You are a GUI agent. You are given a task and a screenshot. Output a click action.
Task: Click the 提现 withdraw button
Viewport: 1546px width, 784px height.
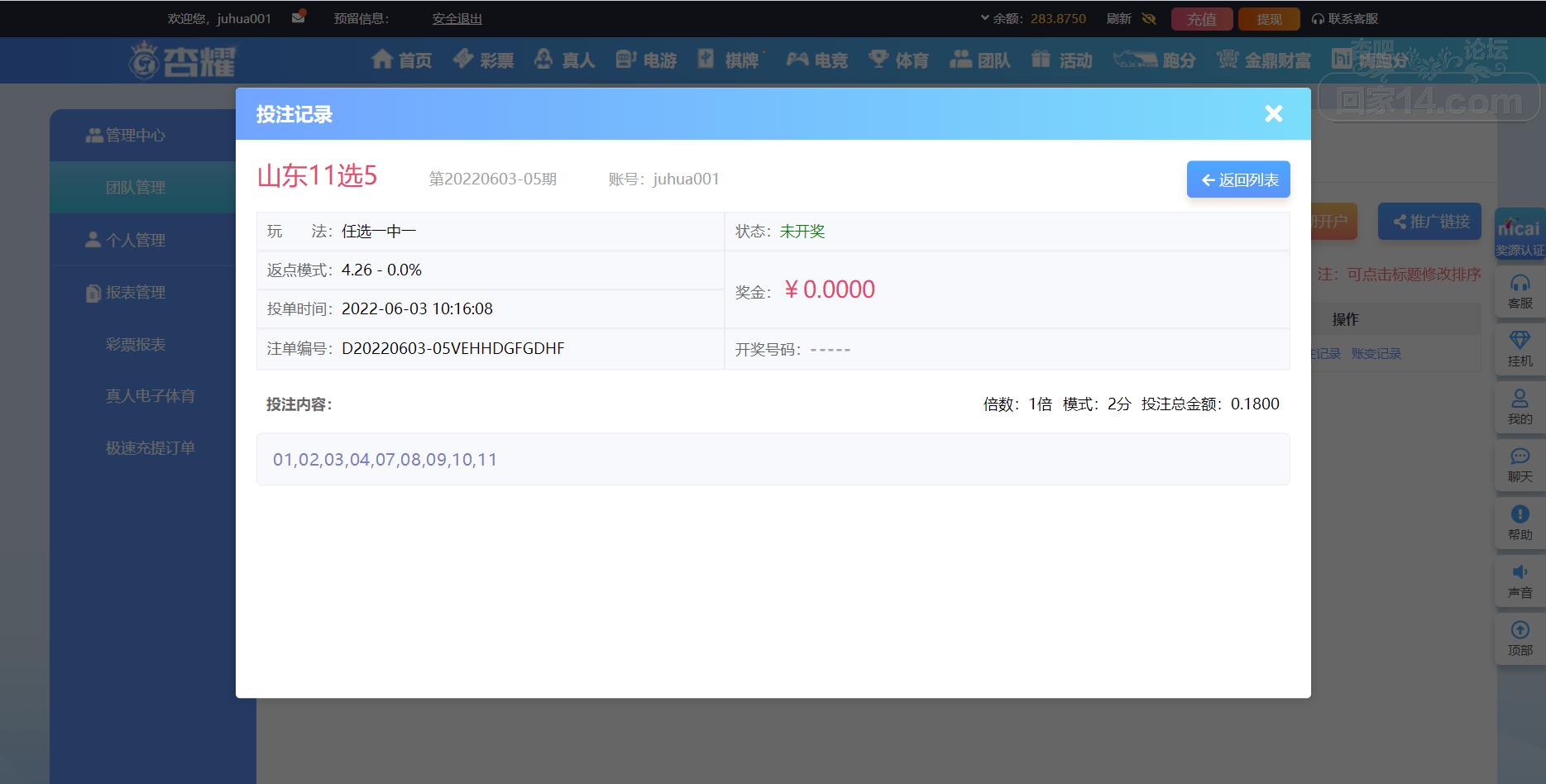point(1269,19)
